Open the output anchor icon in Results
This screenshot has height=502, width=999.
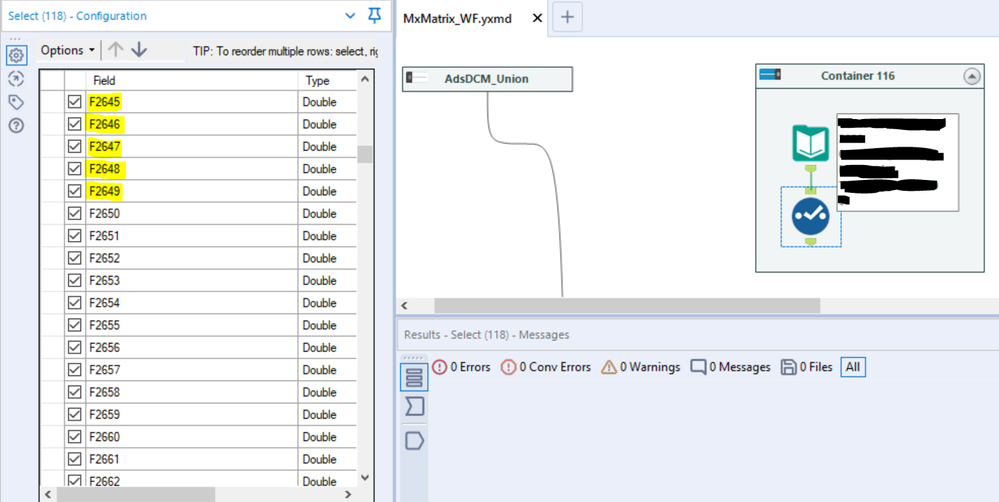(414, 441)
